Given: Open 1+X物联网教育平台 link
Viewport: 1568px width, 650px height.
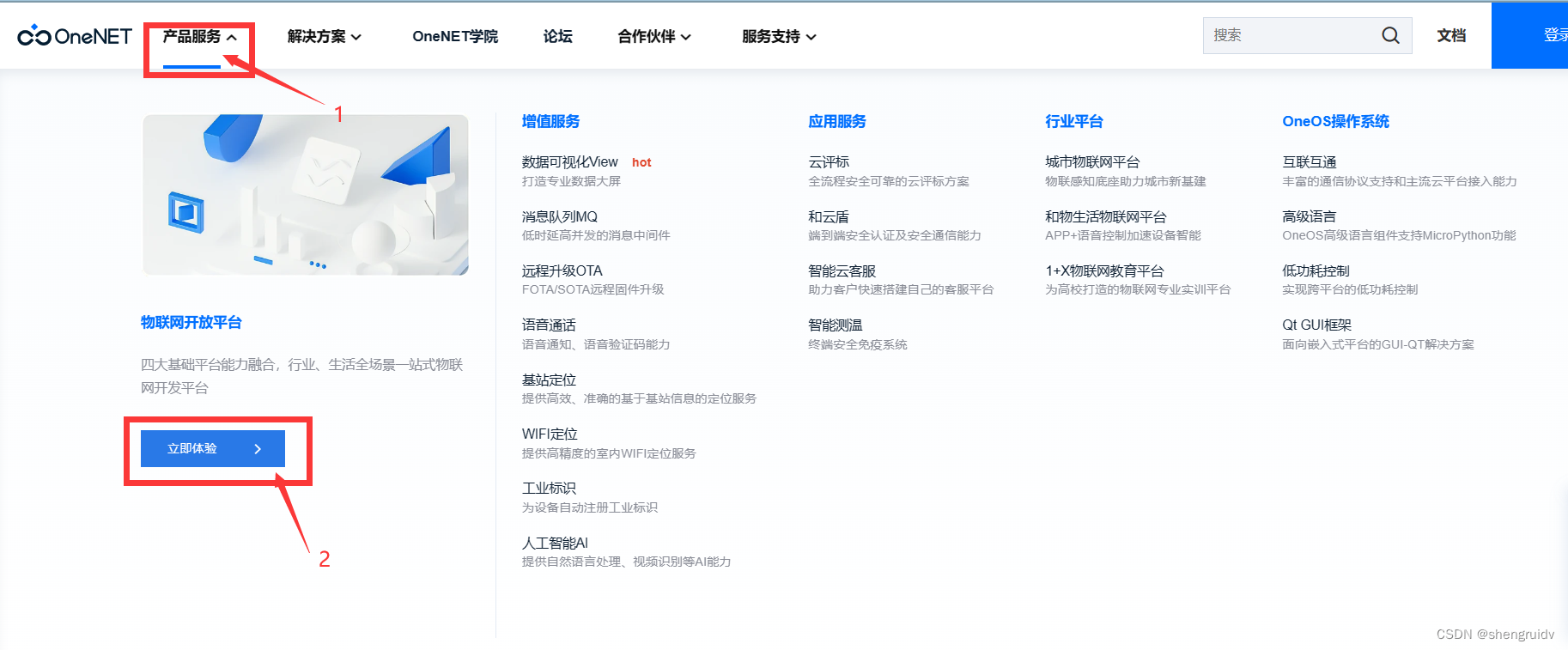Looking at the screenshot, I should pyautogui.click(x=1104, y=270).
